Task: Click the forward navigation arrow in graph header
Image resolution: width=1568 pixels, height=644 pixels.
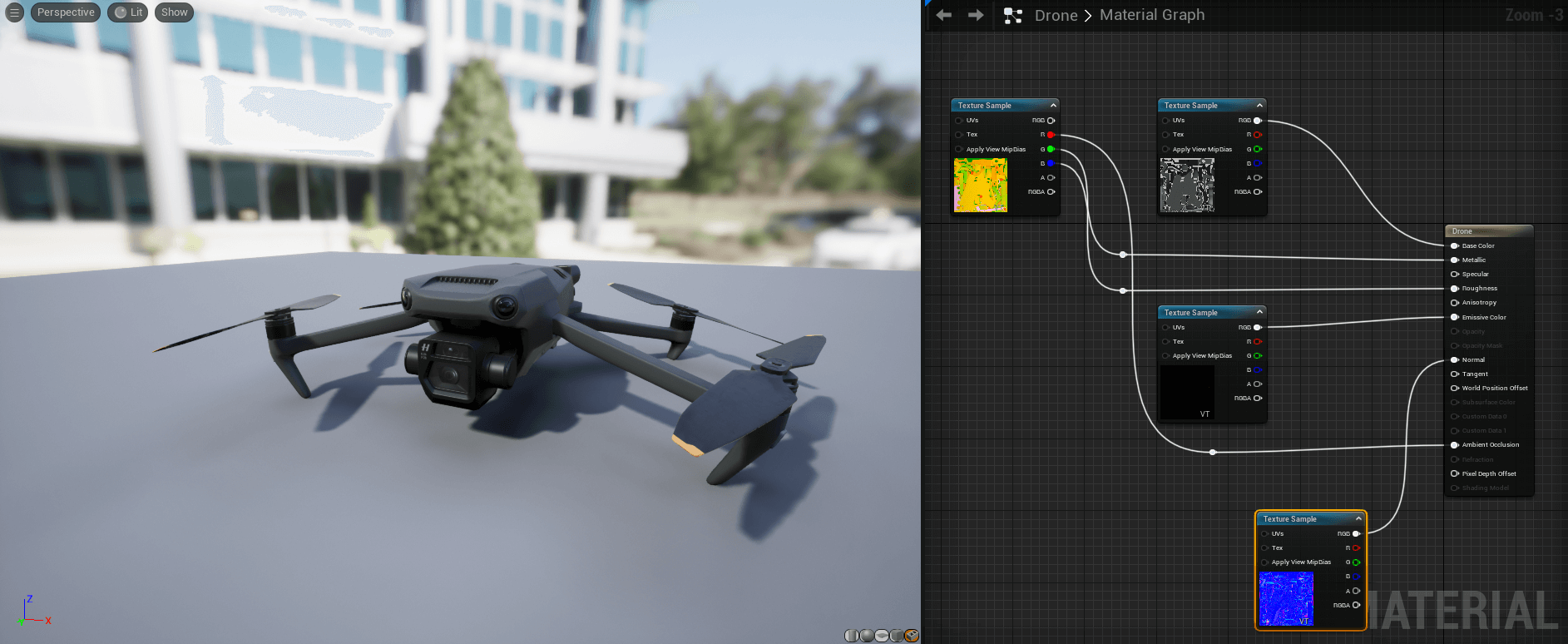Action: pyautogui.click(x=976, y=15)
